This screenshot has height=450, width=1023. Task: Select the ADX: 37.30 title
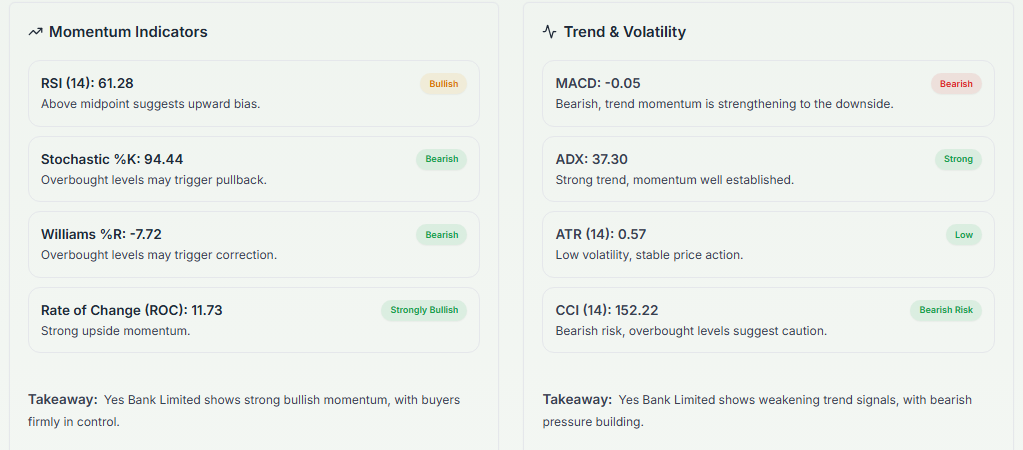coord(591,159)
